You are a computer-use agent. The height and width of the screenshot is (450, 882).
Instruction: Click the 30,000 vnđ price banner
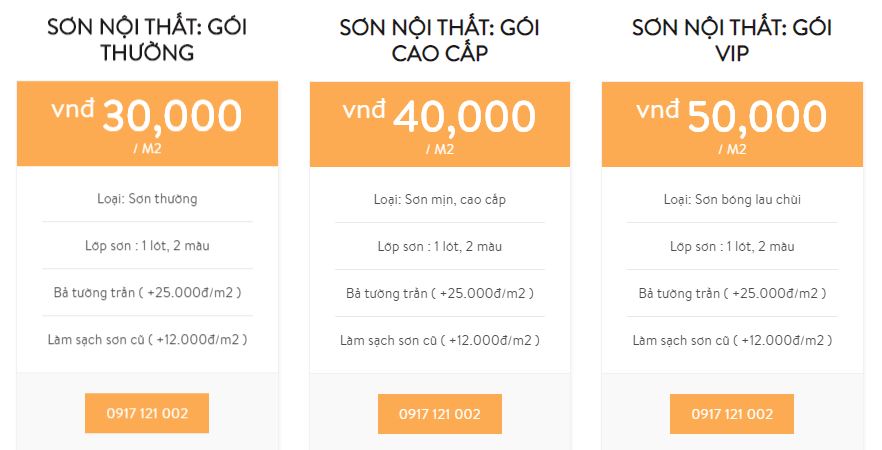[147, 124]
